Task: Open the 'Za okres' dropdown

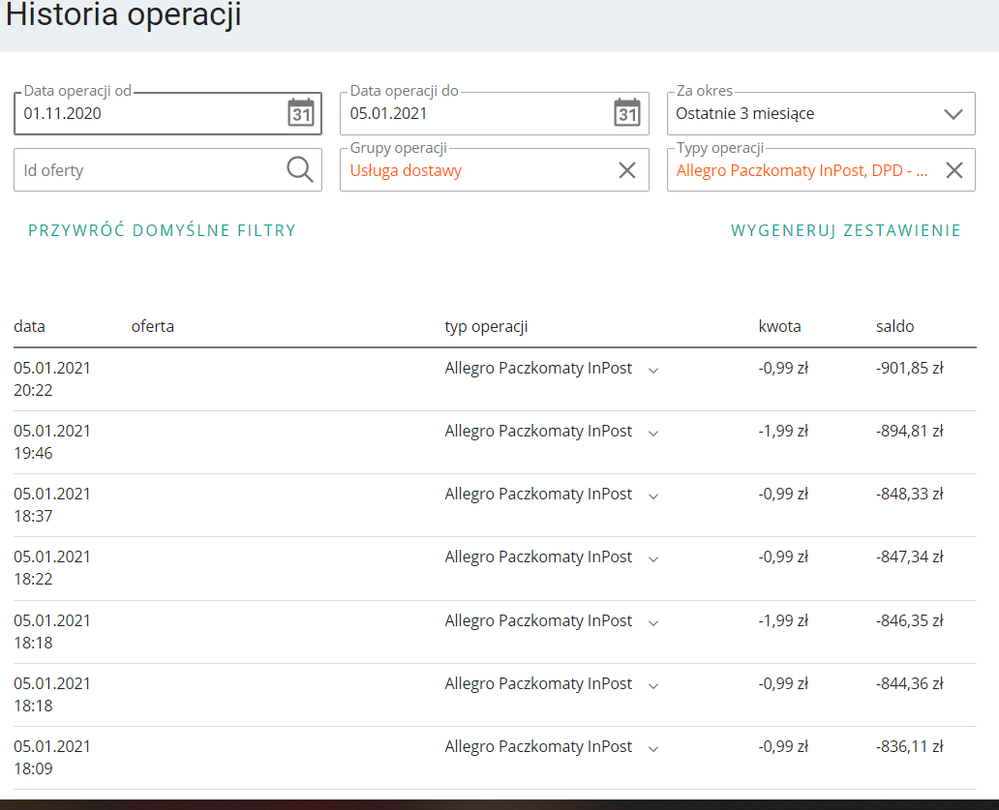Action: (x=953, y=114)
